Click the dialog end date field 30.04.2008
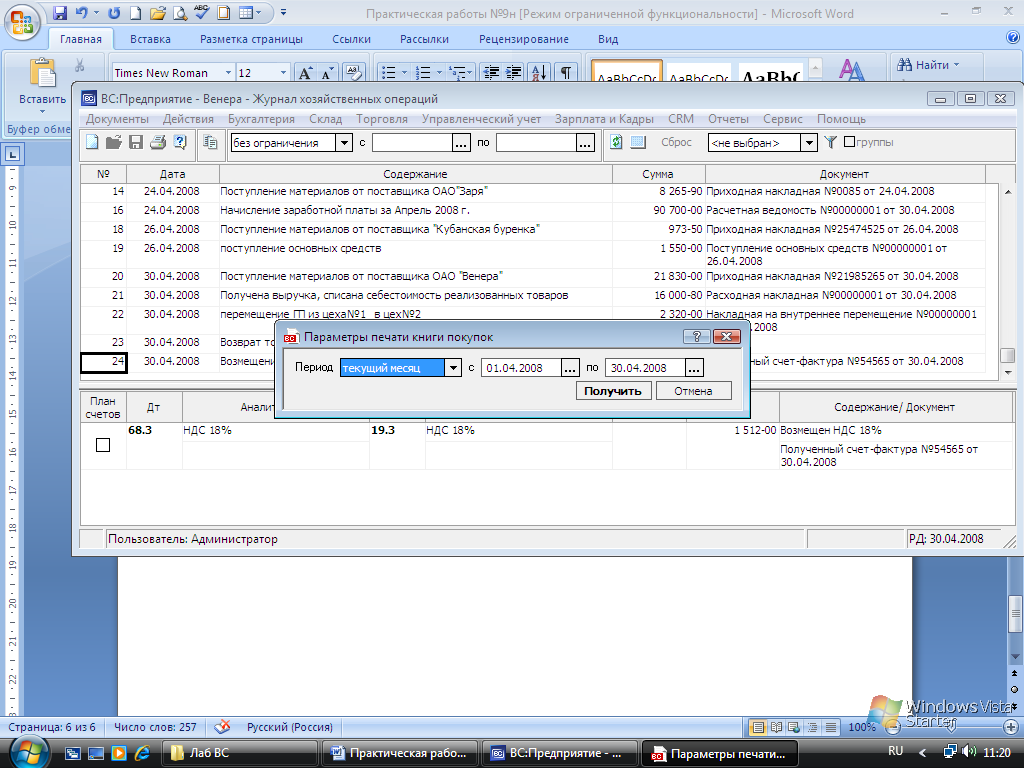1024x768 pixels. click(x=645, y=368)
